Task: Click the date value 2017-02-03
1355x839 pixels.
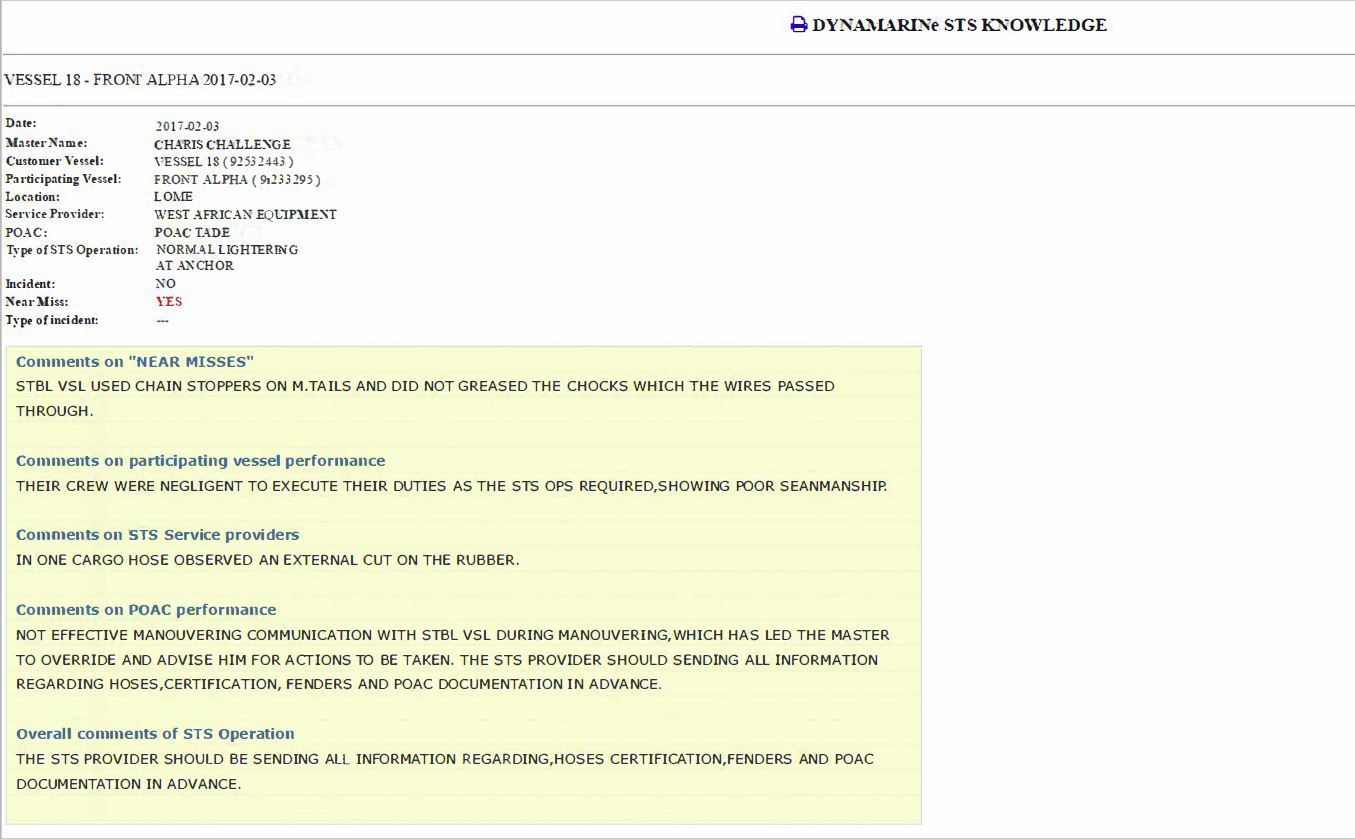Action: [187, 127]
